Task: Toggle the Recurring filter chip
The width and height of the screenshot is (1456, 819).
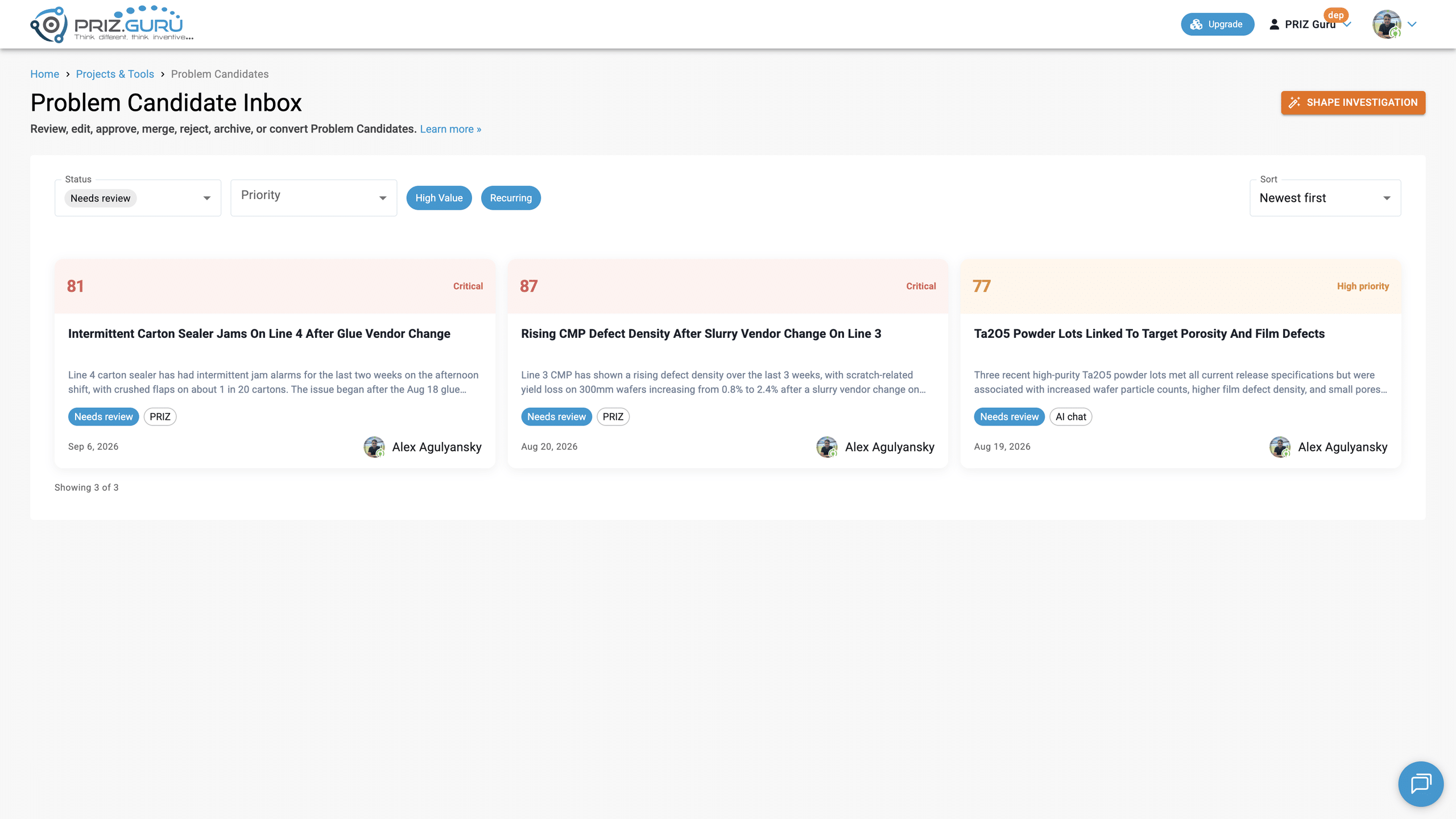Action: coord(511,198)
